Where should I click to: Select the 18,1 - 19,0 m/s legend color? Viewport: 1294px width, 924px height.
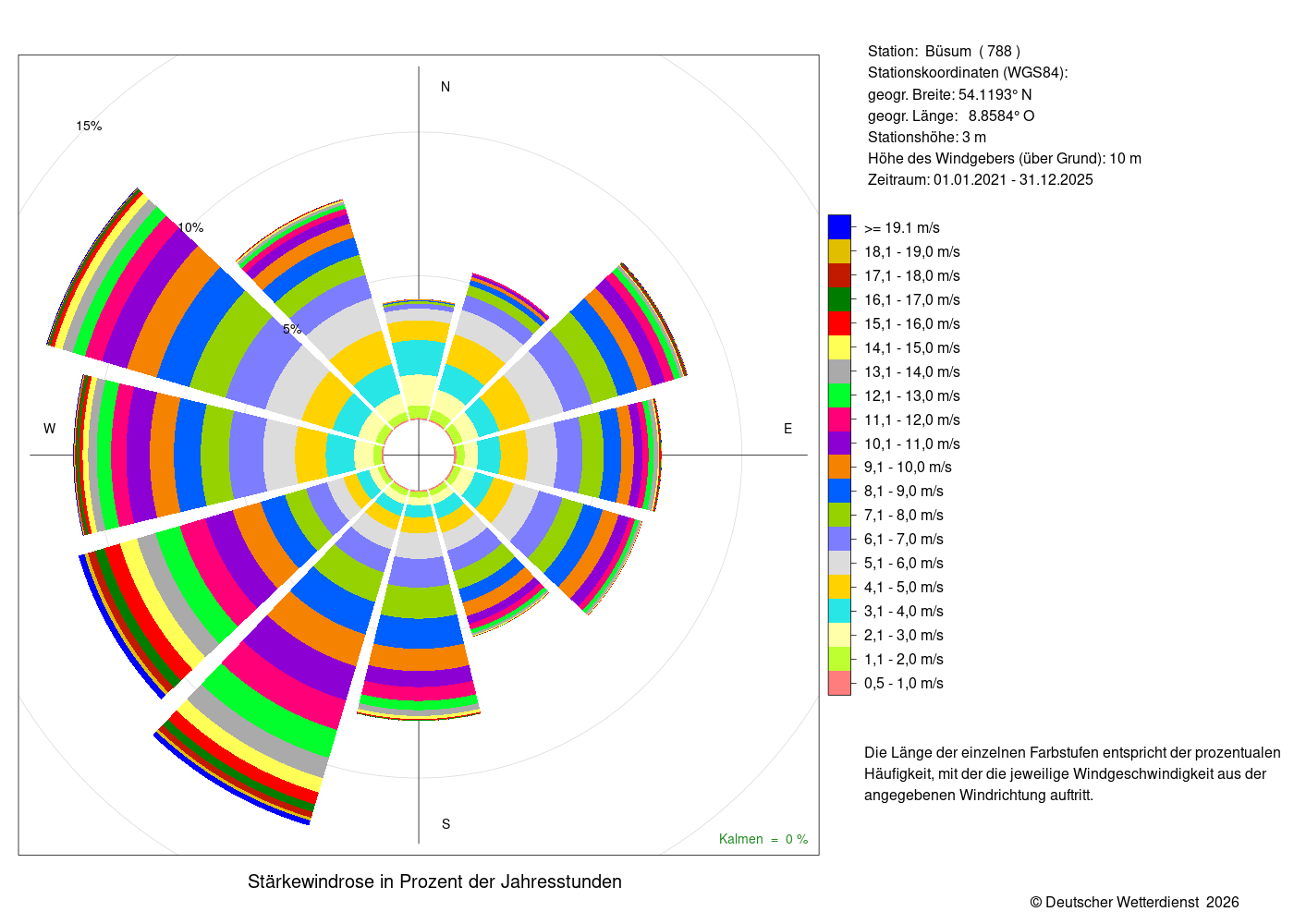coord(839,251)
